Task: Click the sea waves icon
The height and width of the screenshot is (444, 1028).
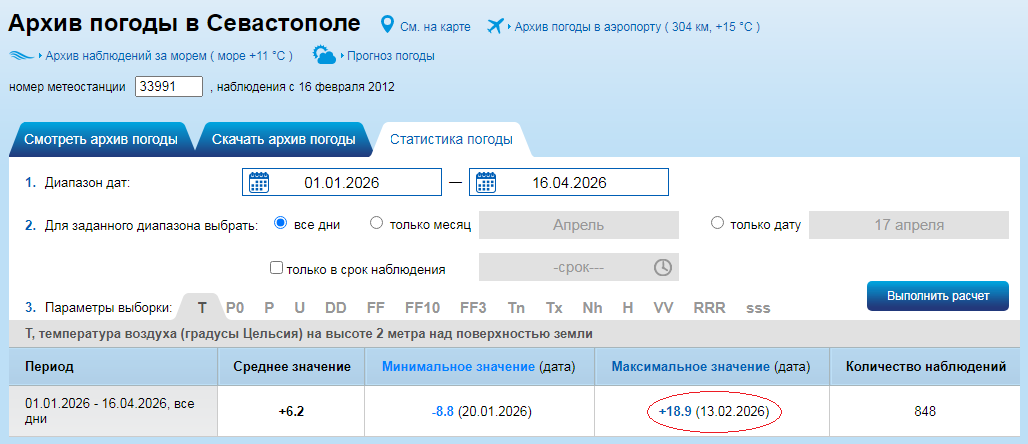Action: point(21,56)
